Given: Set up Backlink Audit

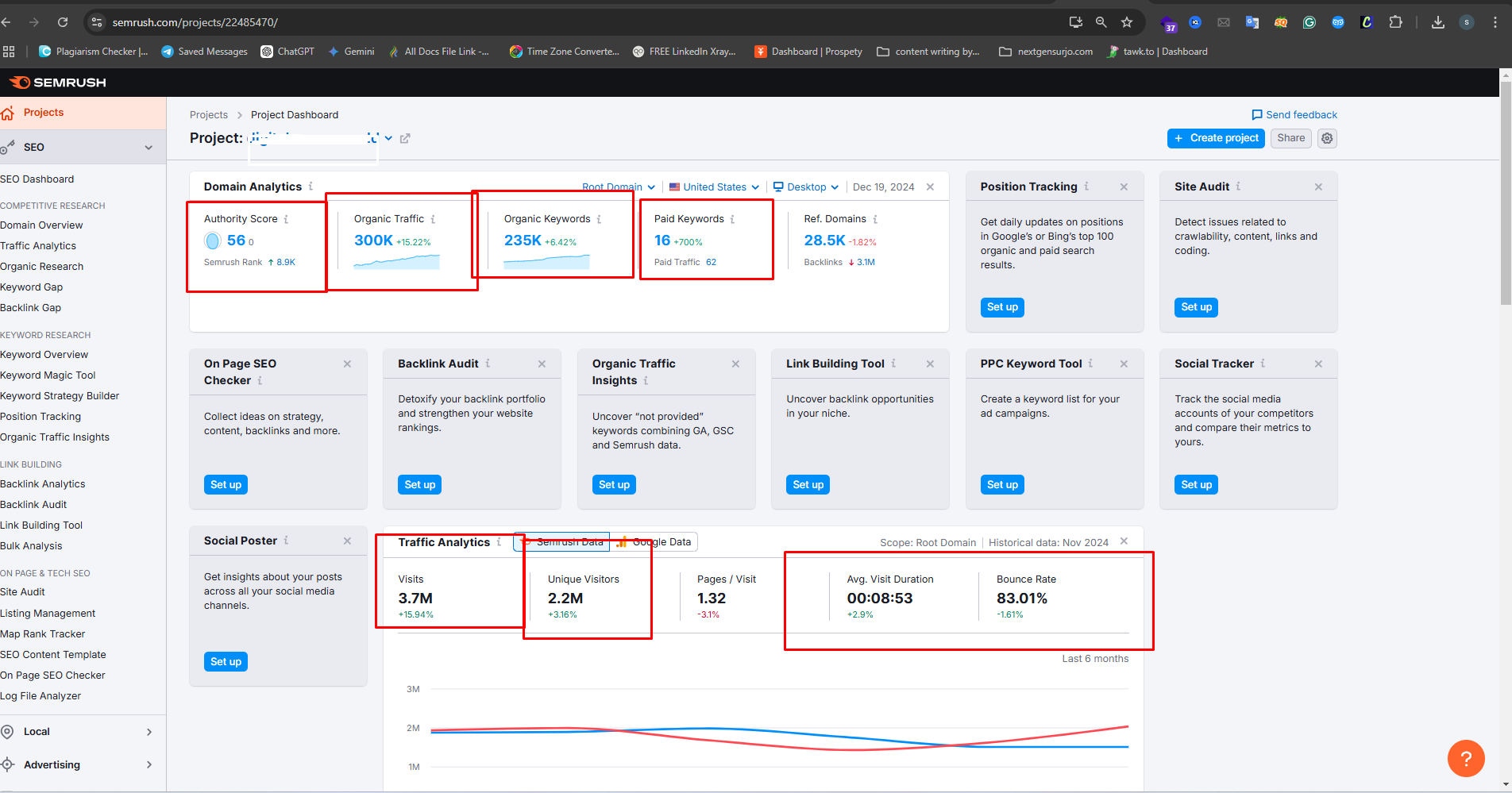Looking at the screenshot, I should 420,485.
